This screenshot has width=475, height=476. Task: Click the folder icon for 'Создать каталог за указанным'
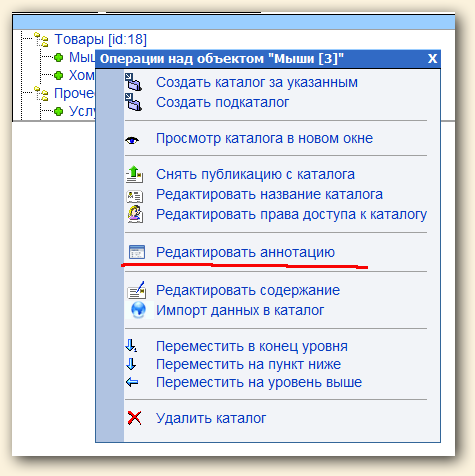(x=133, y=82)
